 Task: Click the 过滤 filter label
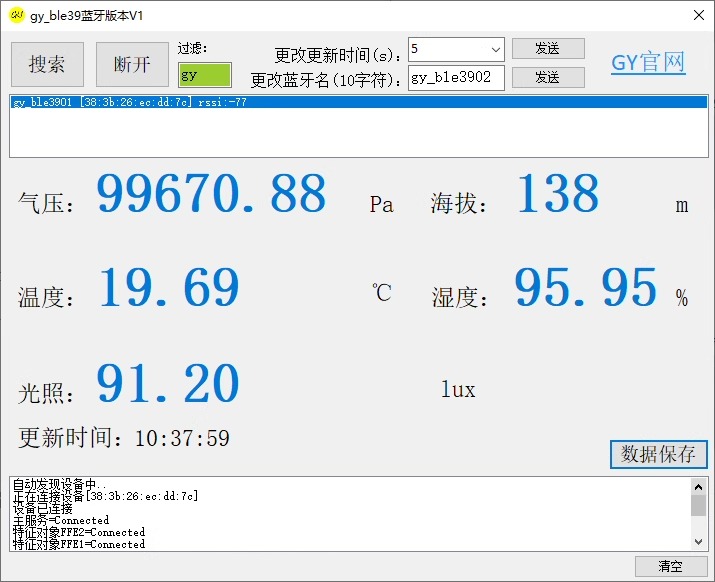point(192,48)
